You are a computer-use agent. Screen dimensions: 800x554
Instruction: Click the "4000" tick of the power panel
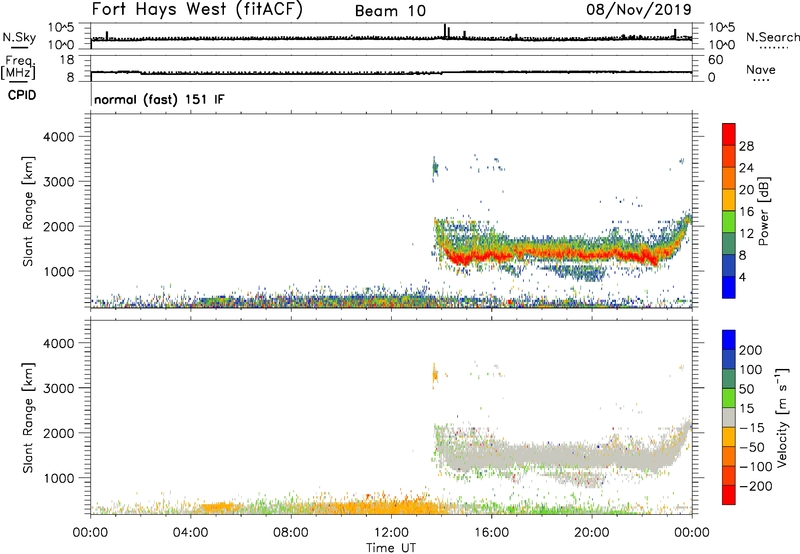click(59, 137)
